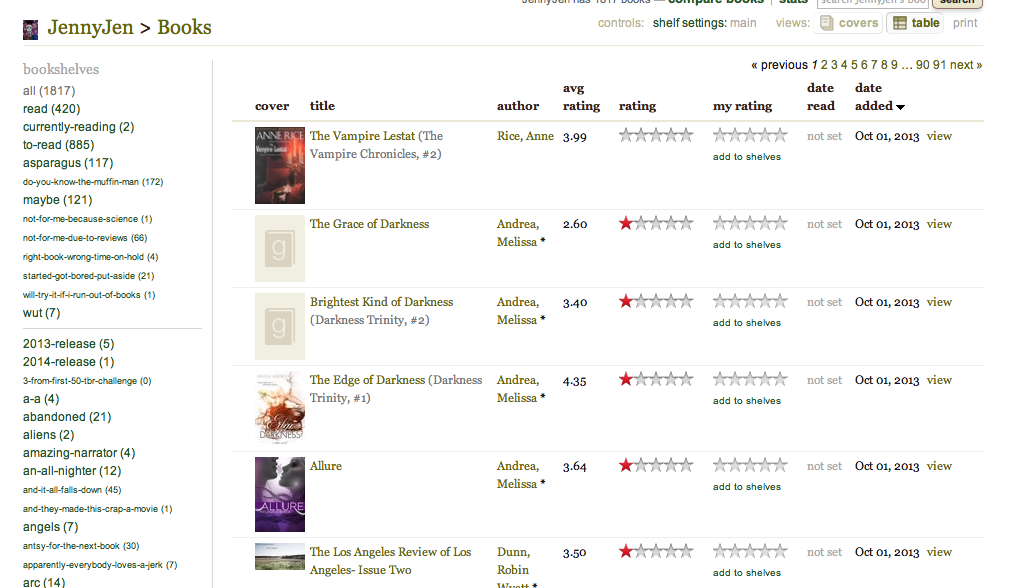
Task: Switch to covers view
Action: pos(848,23)
